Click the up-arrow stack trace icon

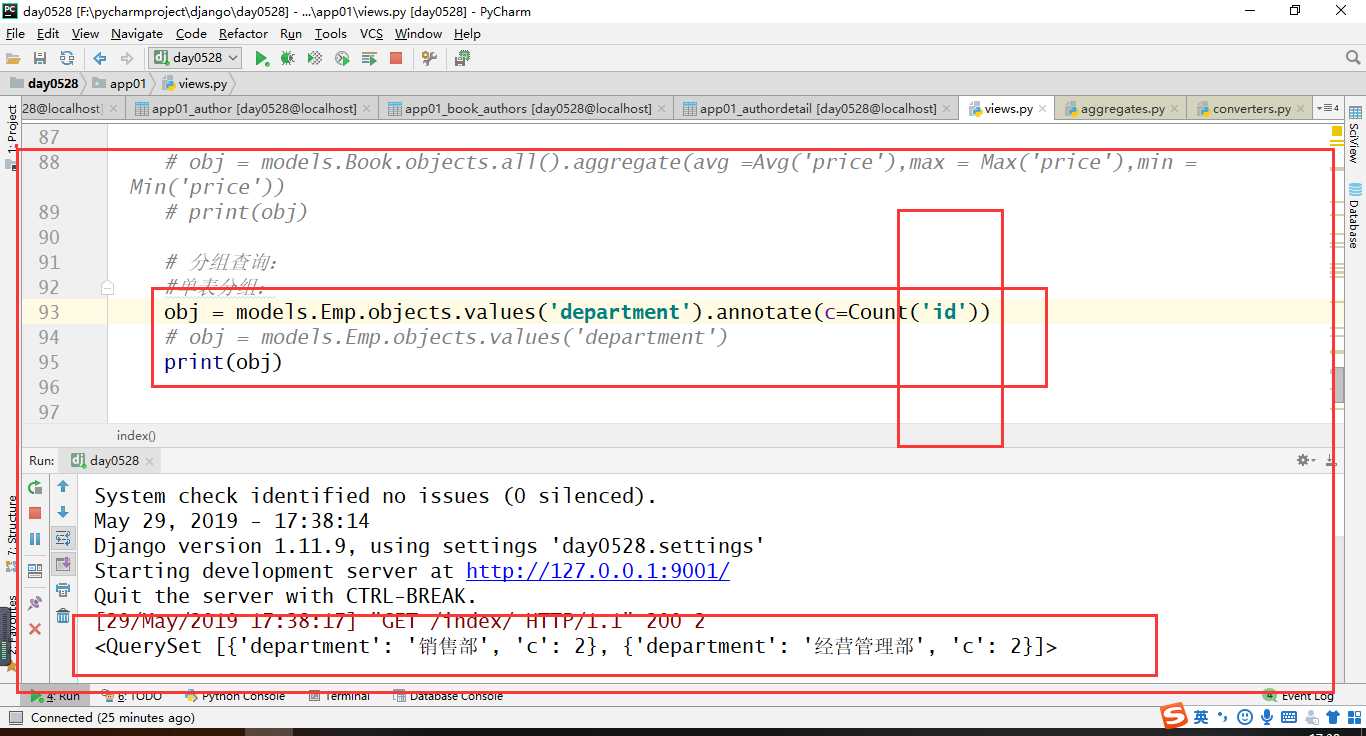tap(63, 487)
